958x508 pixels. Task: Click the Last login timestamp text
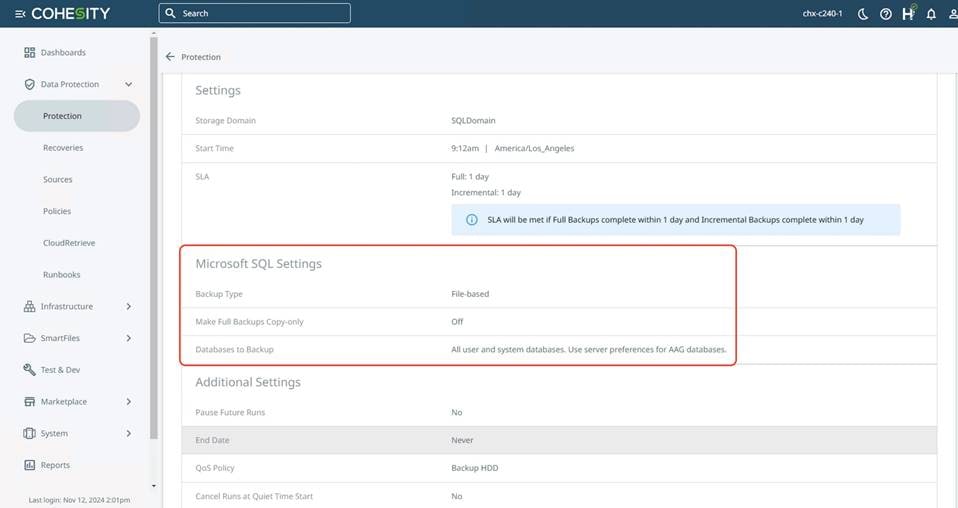click(79, 500)
